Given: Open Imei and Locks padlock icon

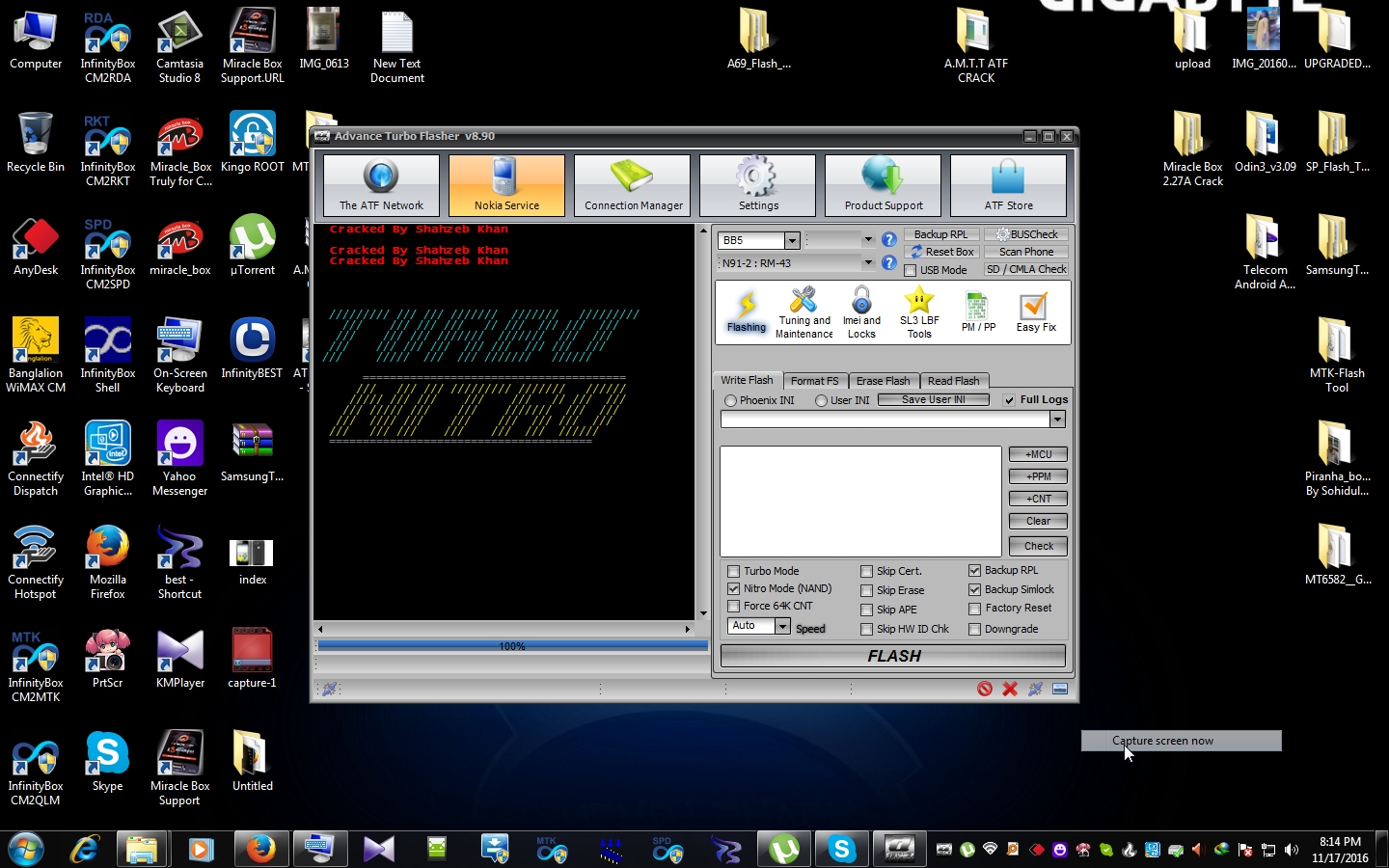Looking at the screenshot, I should [861, 312].
